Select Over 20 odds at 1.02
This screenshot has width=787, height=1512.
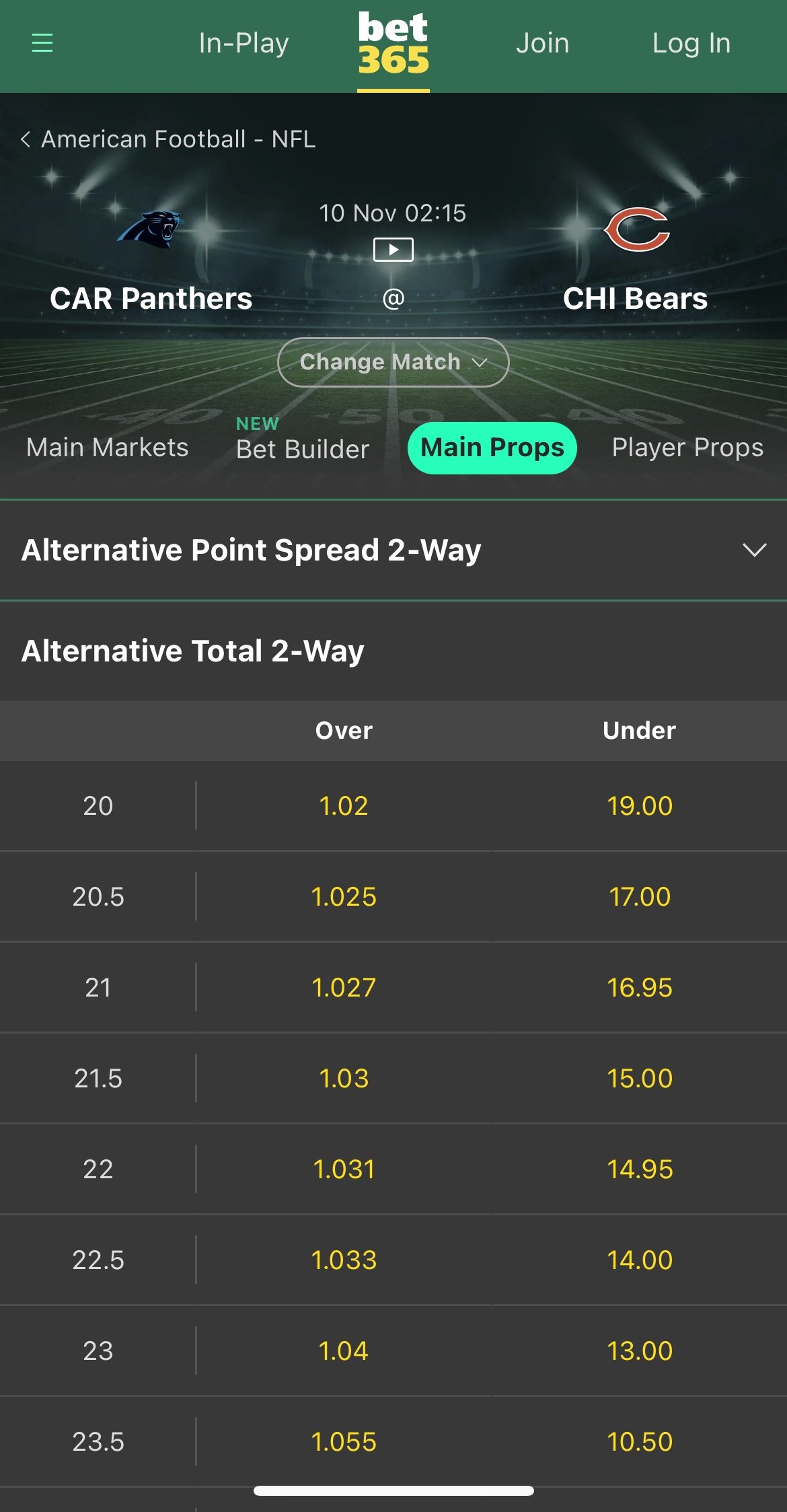(x=344, y=805)
